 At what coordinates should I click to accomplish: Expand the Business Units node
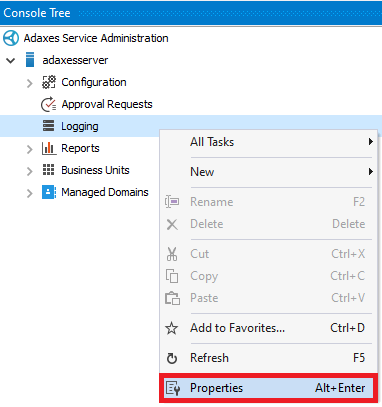[30, 171]
